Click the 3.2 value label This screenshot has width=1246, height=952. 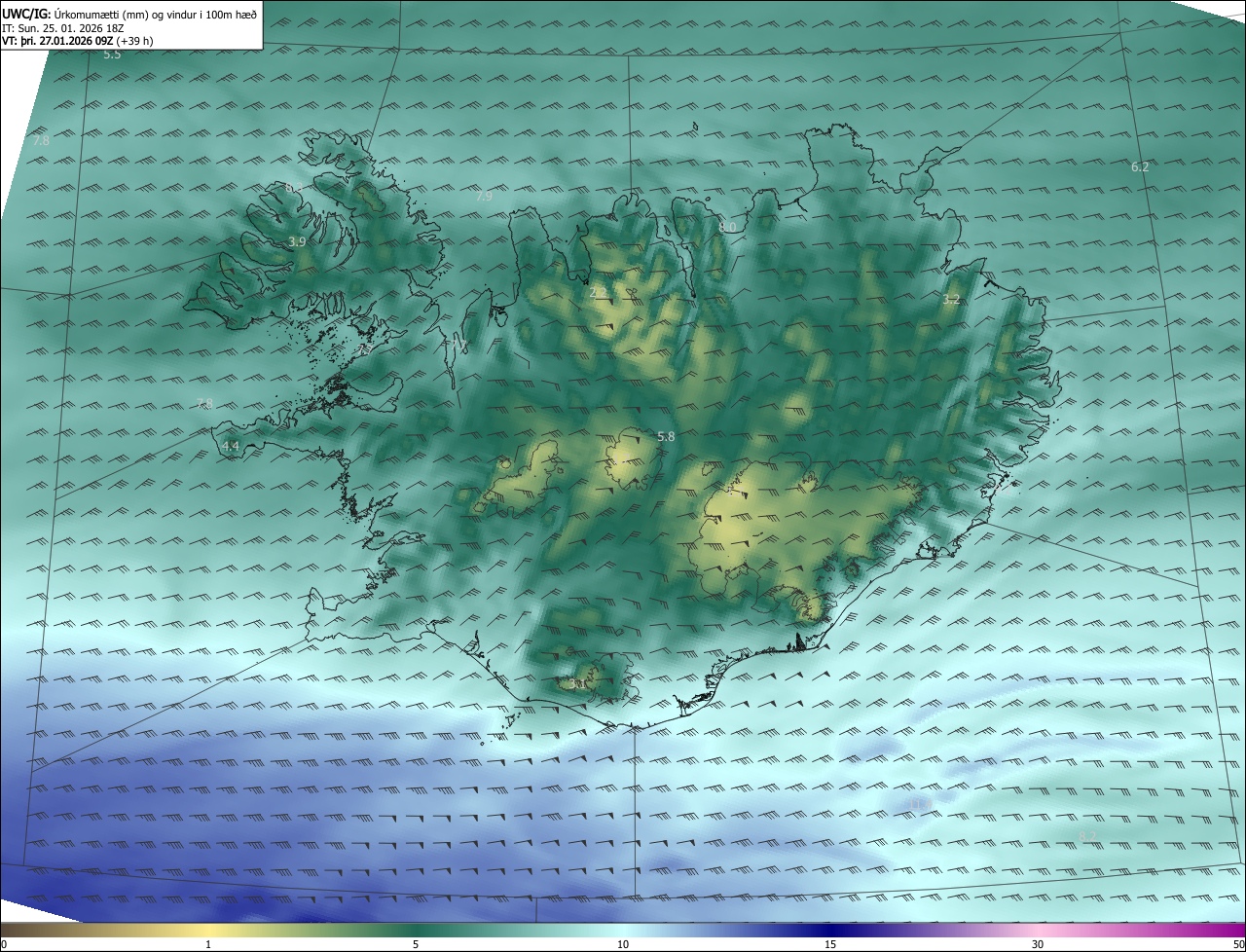click(951, 299)
